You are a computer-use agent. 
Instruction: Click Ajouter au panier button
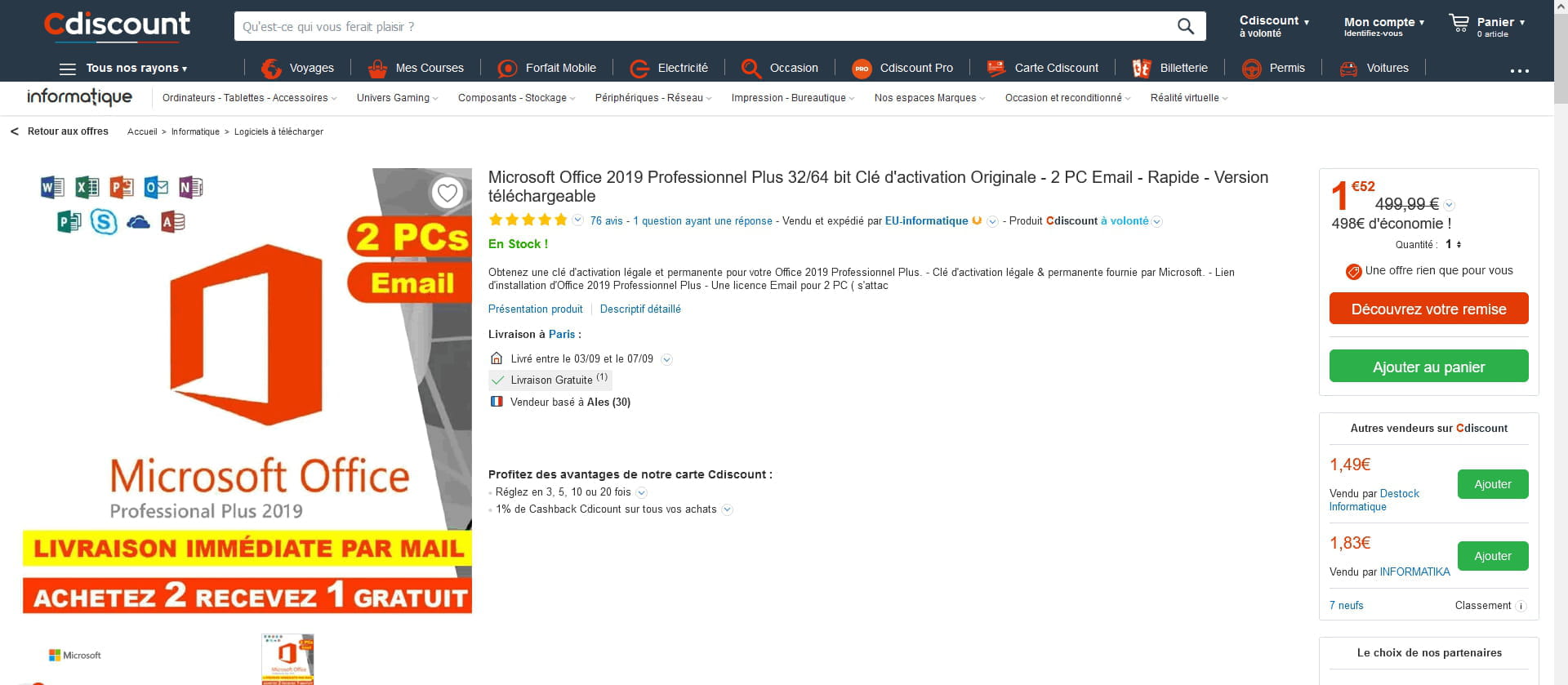point(1428,367)
